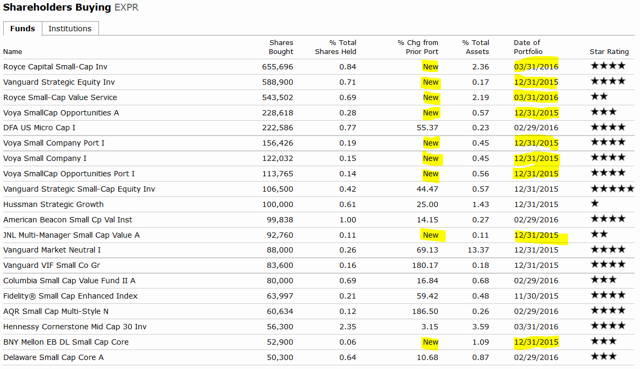Viewport: 640px width, 369px height.
Task: Select Voya SmallCap Opportunities A
Action: click(61, 113)
